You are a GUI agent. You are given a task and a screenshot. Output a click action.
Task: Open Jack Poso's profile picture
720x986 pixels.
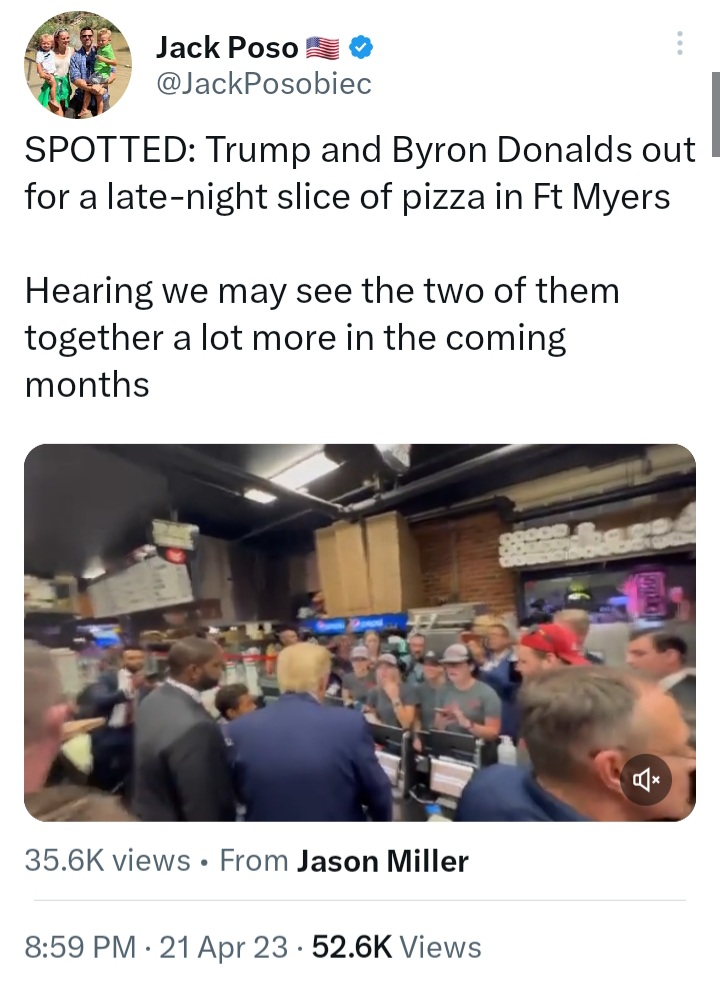tap(78, 65)
